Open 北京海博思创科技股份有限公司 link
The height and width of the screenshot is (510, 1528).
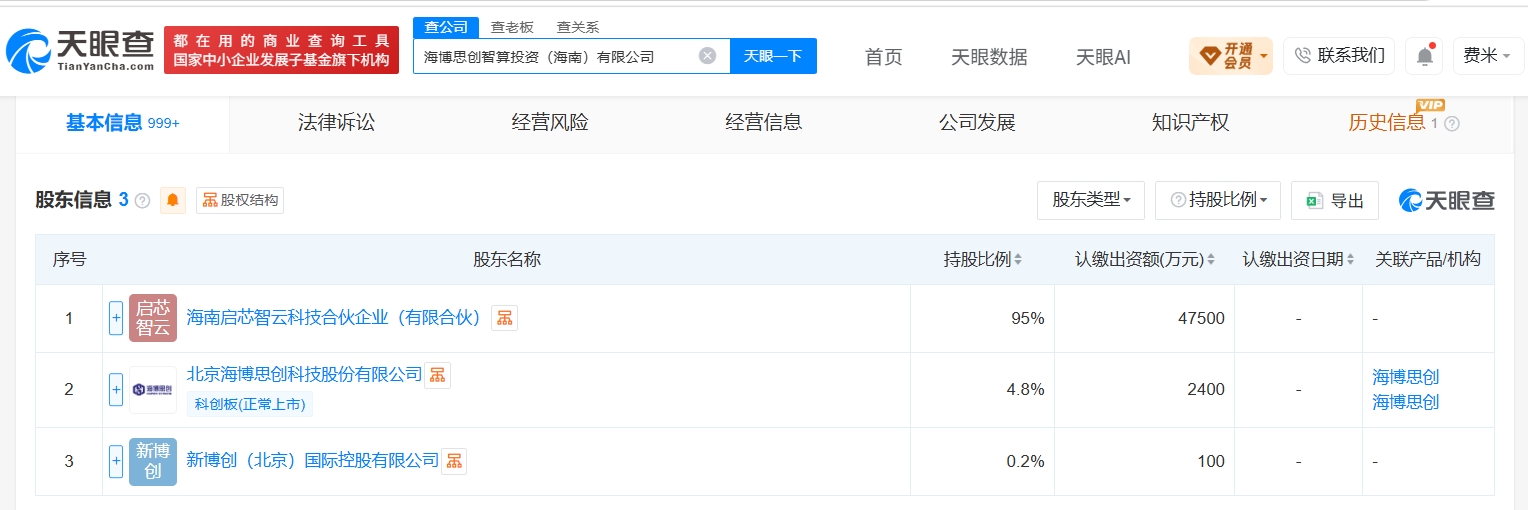pyautogui.click(x=304, y=374)
